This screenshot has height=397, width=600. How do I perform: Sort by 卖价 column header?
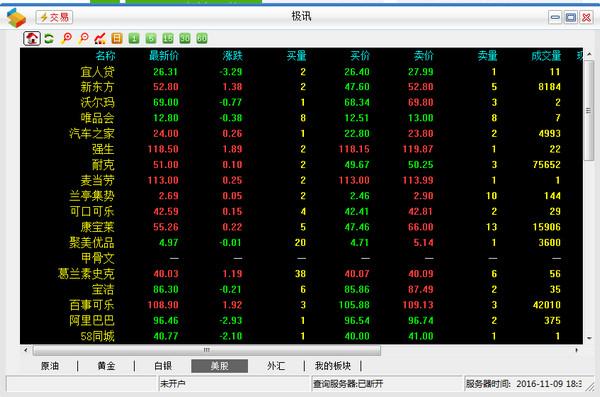point(424,56)
